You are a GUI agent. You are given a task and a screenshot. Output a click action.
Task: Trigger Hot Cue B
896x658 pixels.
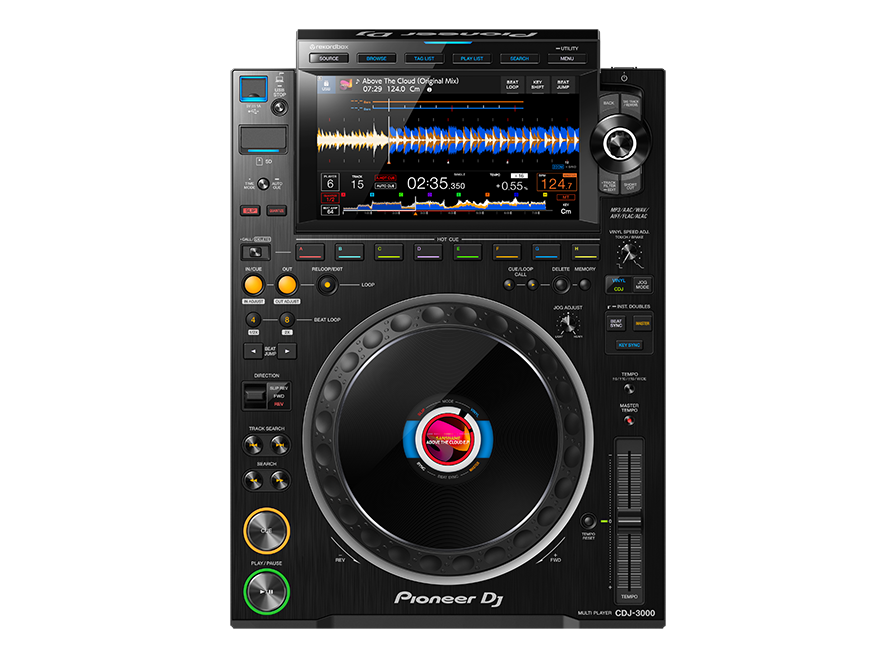pyautogui.click(x=349, y=251)
